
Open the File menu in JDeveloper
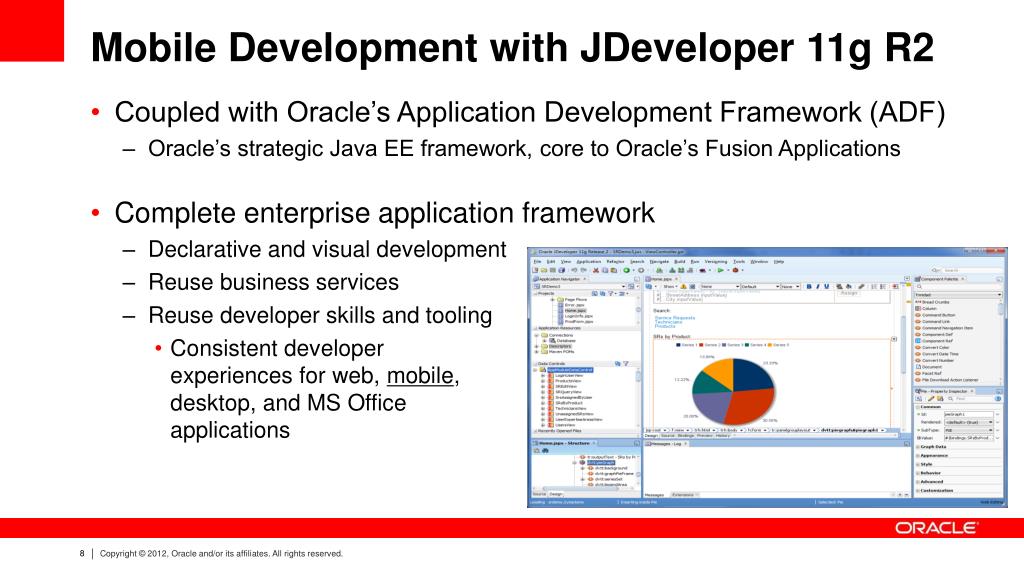coord(537,262)
